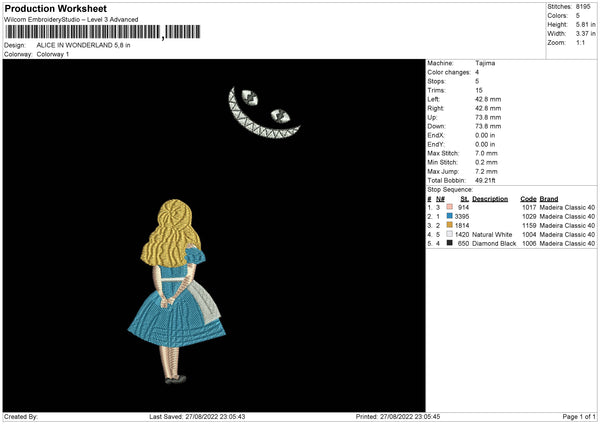Image resolution: width=600 pixels, height=424 pixels.
Task: Click thread code 1017
Action: tap(529, 207)
